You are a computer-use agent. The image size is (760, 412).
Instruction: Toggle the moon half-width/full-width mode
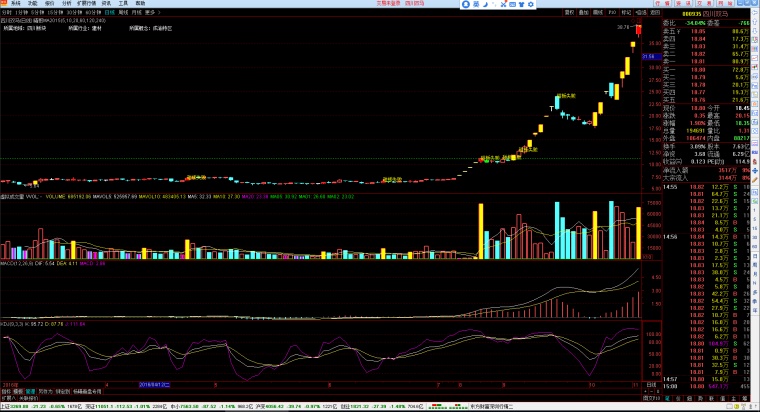(x=488, y=4)
